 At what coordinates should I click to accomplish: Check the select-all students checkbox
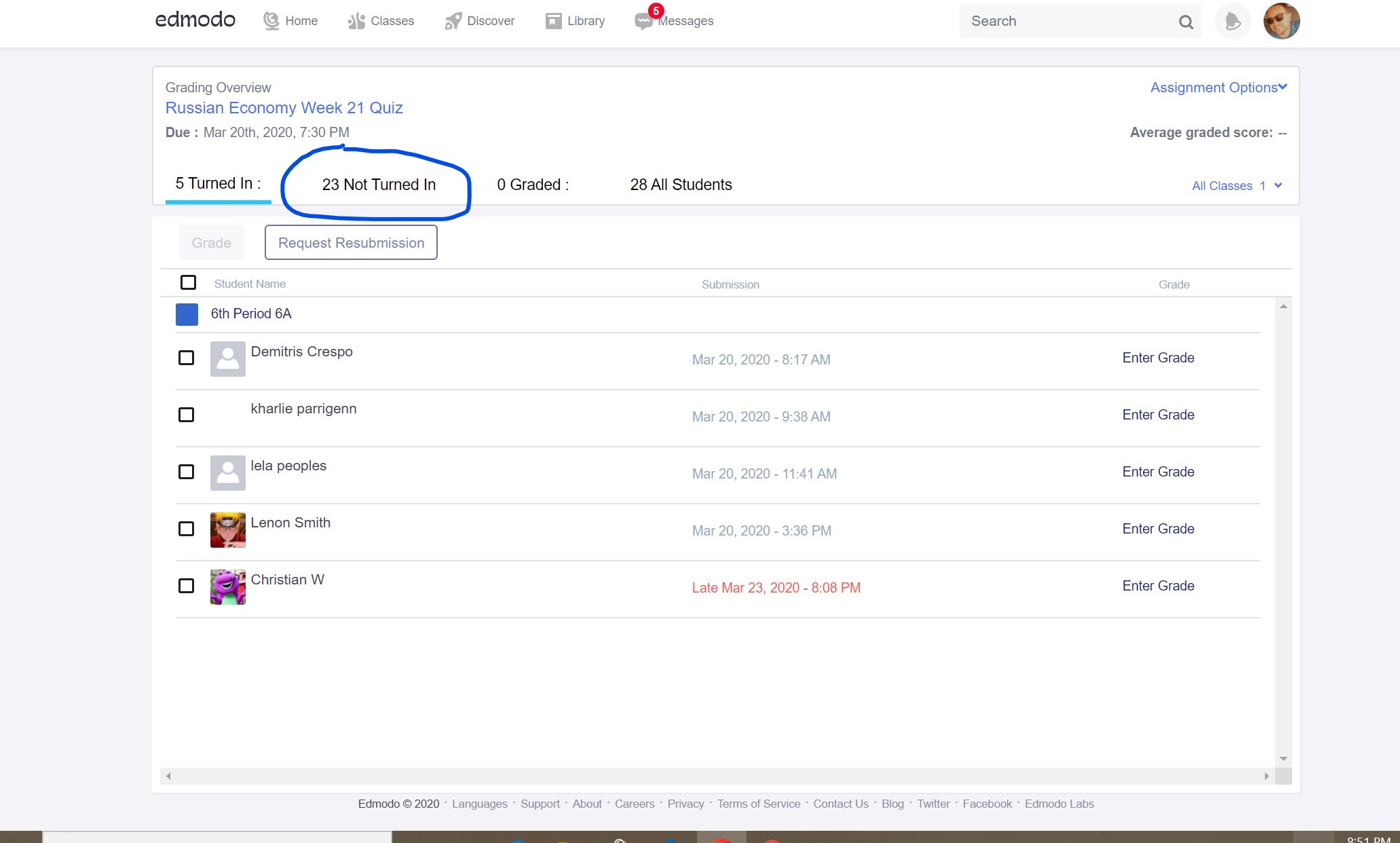click(188, 282)
